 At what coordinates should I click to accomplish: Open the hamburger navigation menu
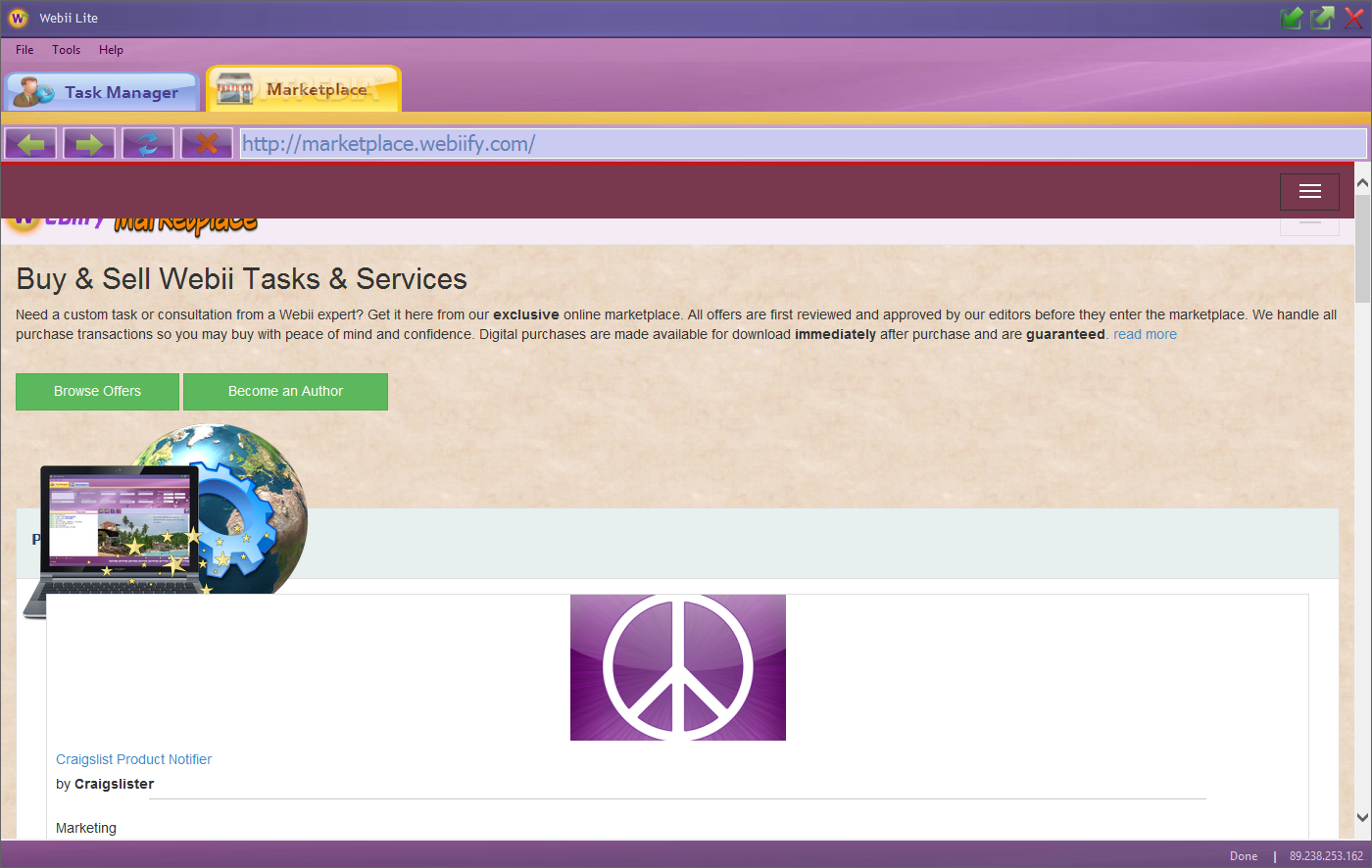[x=1309, y=191]
